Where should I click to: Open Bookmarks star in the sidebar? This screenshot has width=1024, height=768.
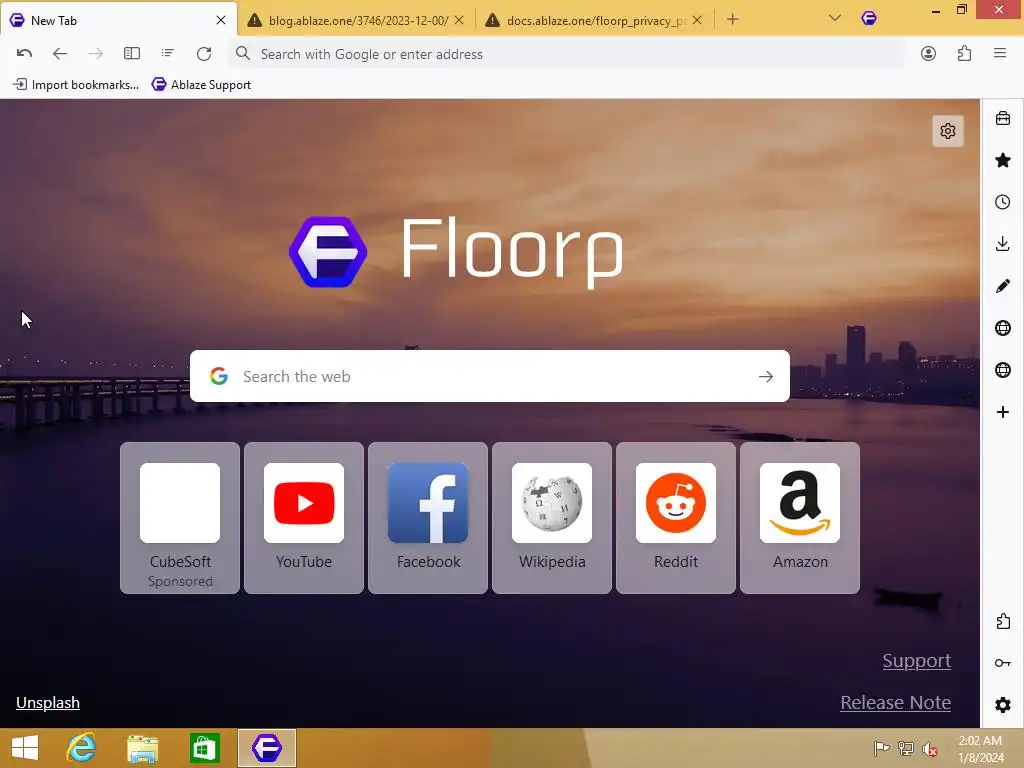click(1002, 160)
